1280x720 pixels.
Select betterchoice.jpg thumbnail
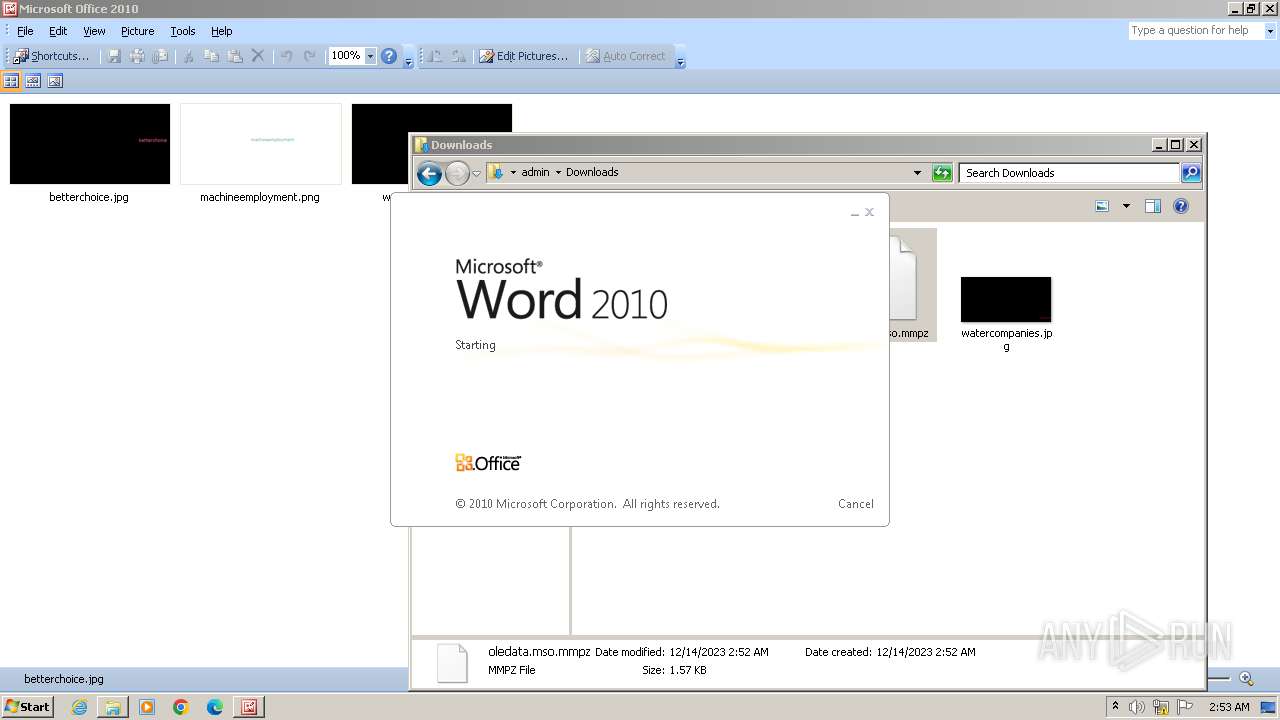coord(90,144)
